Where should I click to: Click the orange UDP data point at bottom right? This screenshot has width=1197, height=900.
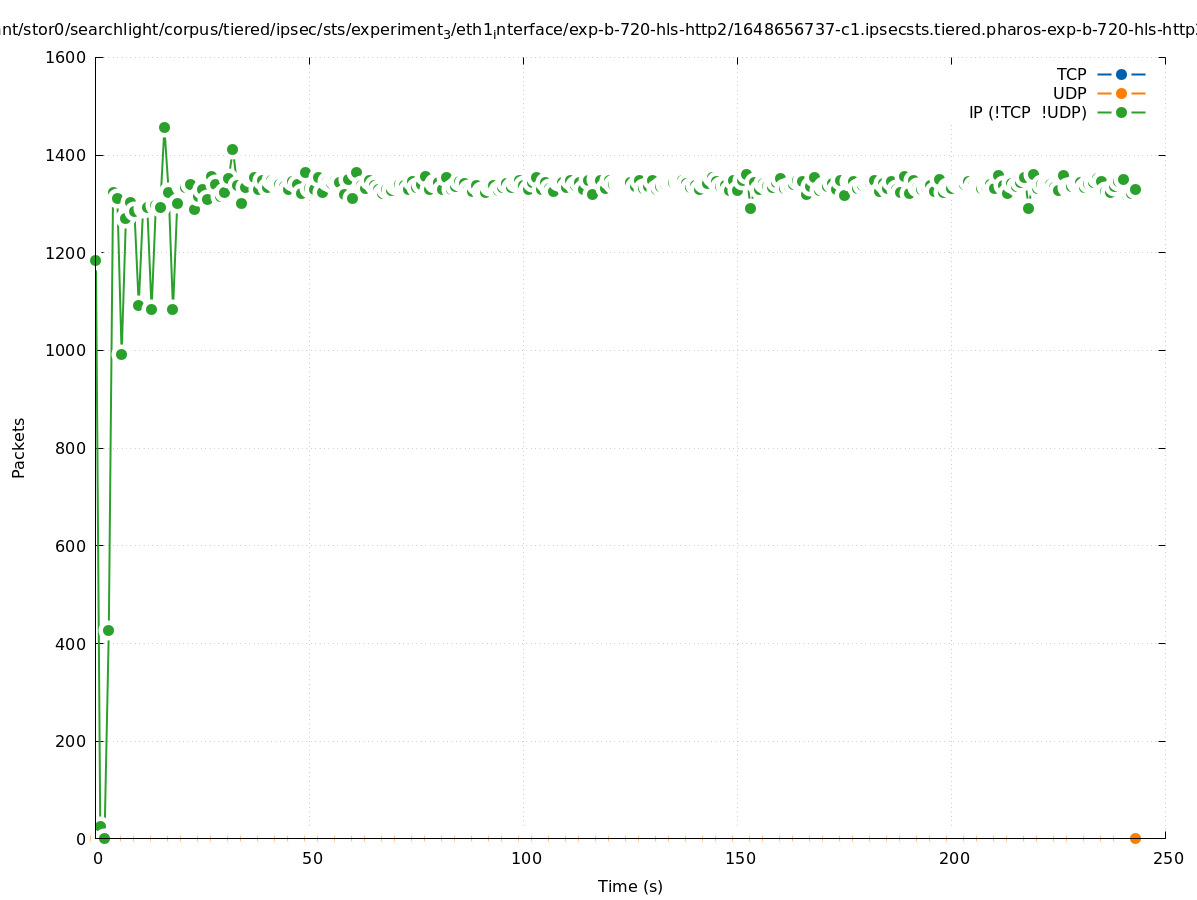pyautogui.click(x=1135, y=838)
